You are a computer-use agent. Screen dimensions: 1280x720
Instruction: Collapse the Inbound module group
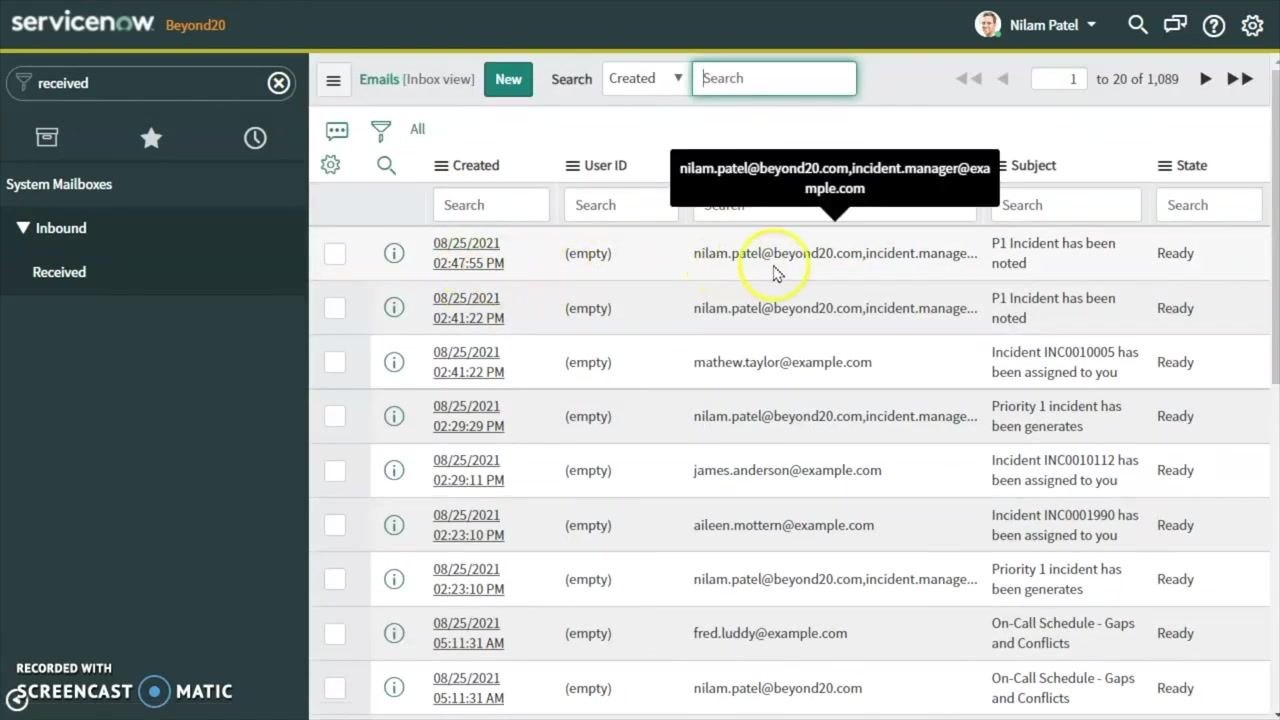(x=52, y=228)
